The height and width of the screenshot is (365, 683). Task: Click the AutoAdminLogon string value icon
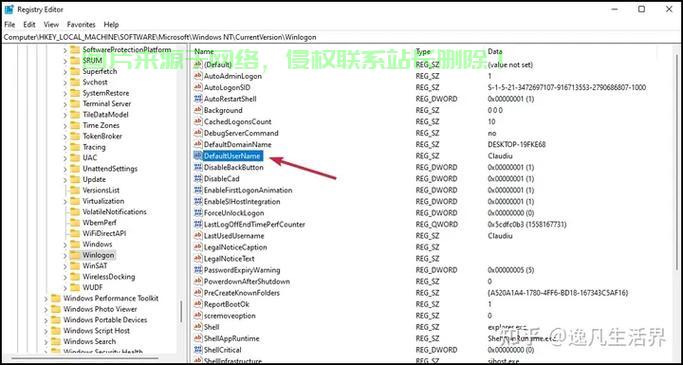click(x=198, y=76)
